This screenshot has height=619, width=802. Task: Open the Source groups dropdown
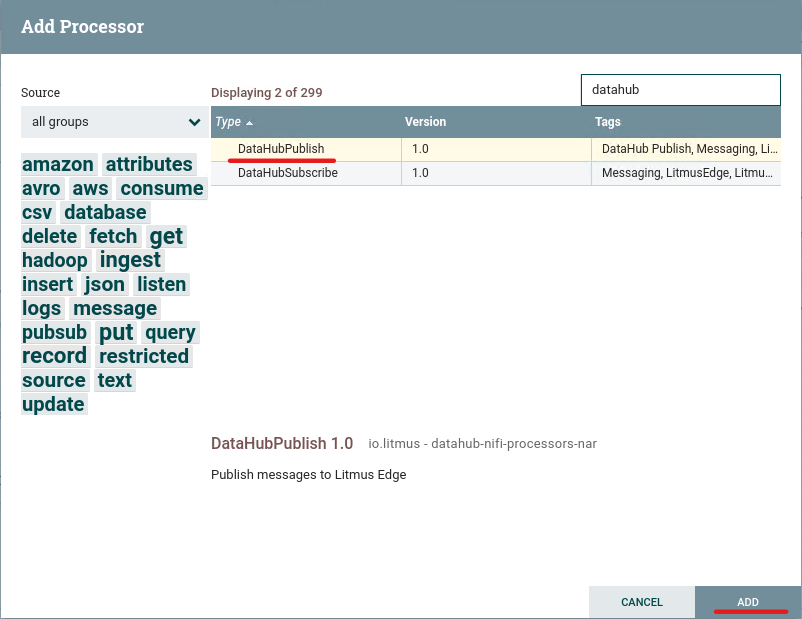click(x=115, y=122)
